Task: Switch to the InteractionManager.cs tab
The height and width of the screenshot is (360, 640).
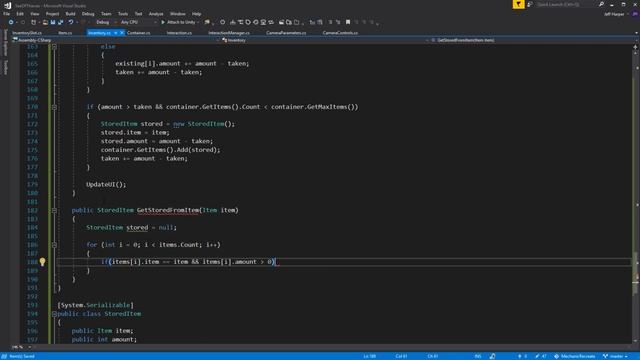Action: (229, 33)
